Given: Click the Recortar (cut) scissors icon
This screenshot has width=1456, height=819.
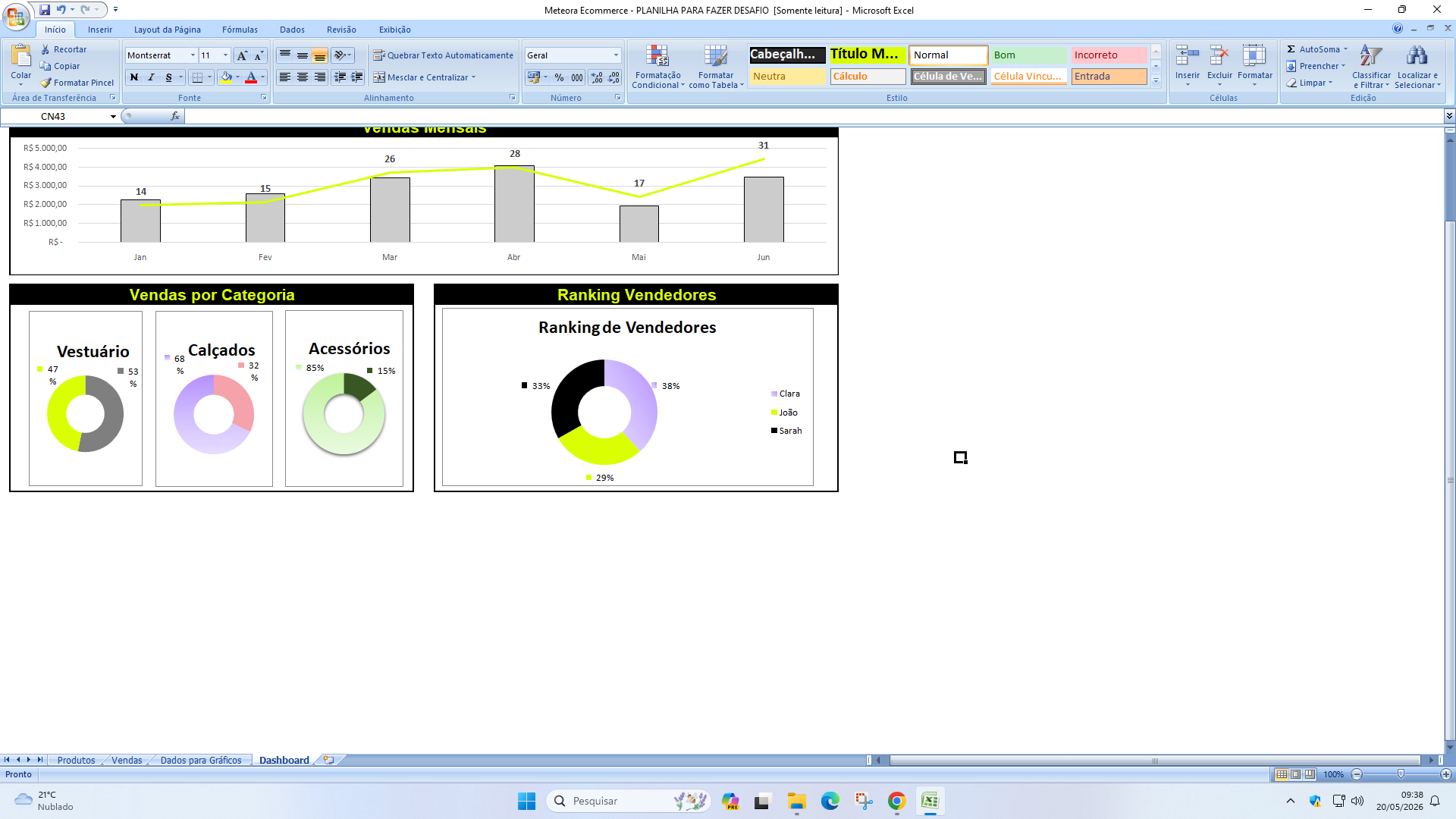Looking at the screenshot, I should tap(45, 49).
